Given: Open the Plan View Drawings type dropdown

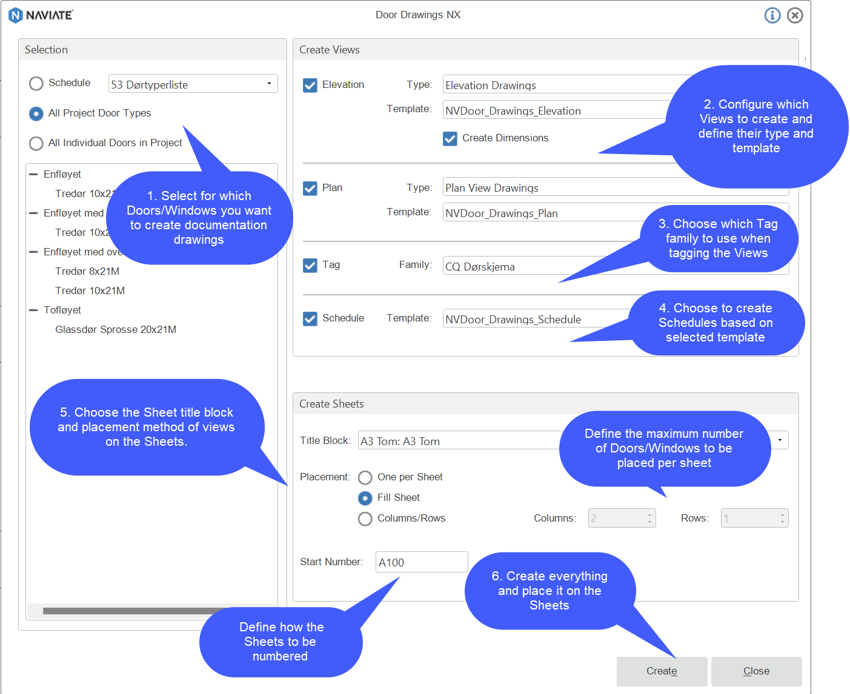Looking at the screenshot, I should click(616, 187).
